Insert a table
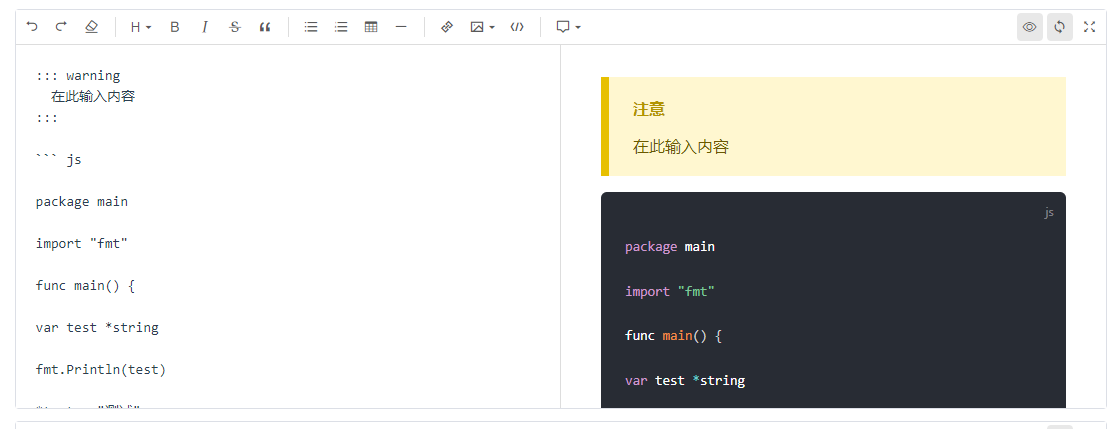The width and height of the screenshot is (1113, 429). pos(371,27)
